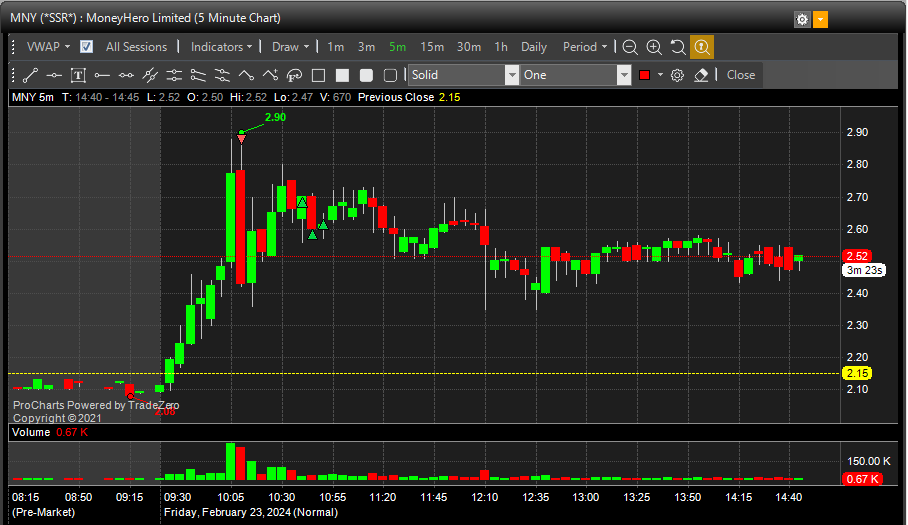Click the yellow 2.15 previous close tag
This screenshot has width=908, height=525.
[857, 373]
